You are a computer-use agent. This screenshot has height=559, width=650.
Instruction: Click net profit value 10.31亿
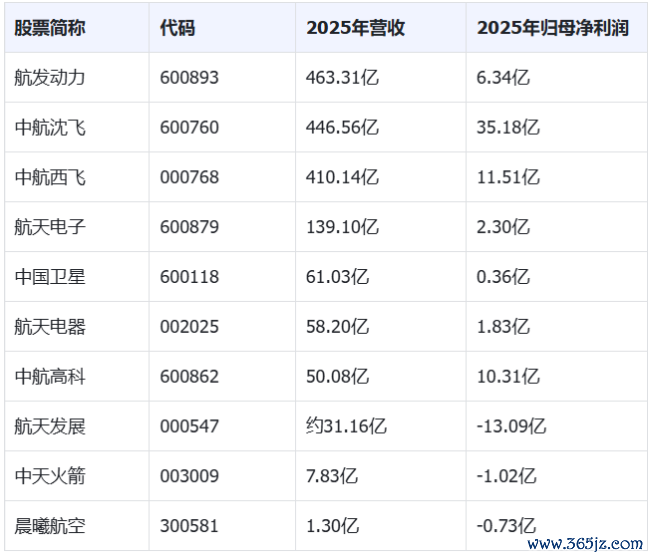click(x=508, y=377)
